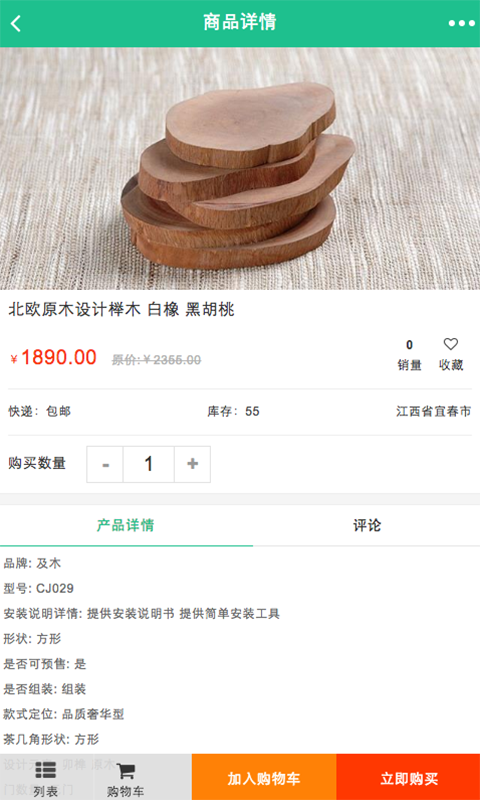Increase purchase quantity with plus
The height and width of the screenshot is (800, 480).
(x=192, y=464)
